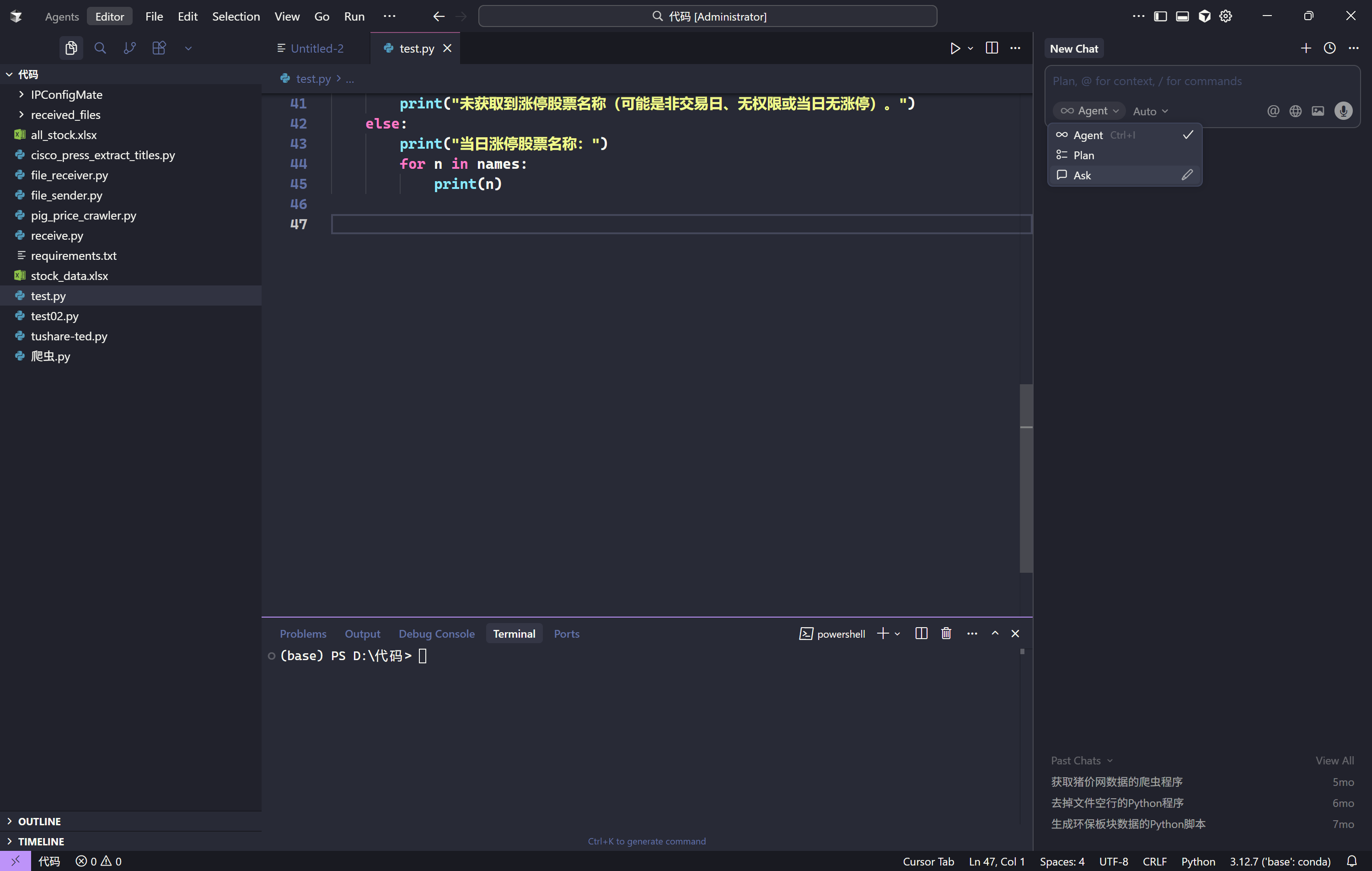Open the Source Control view icon
This screenshot has width=1372, height=871.
(x=129, y=48)
